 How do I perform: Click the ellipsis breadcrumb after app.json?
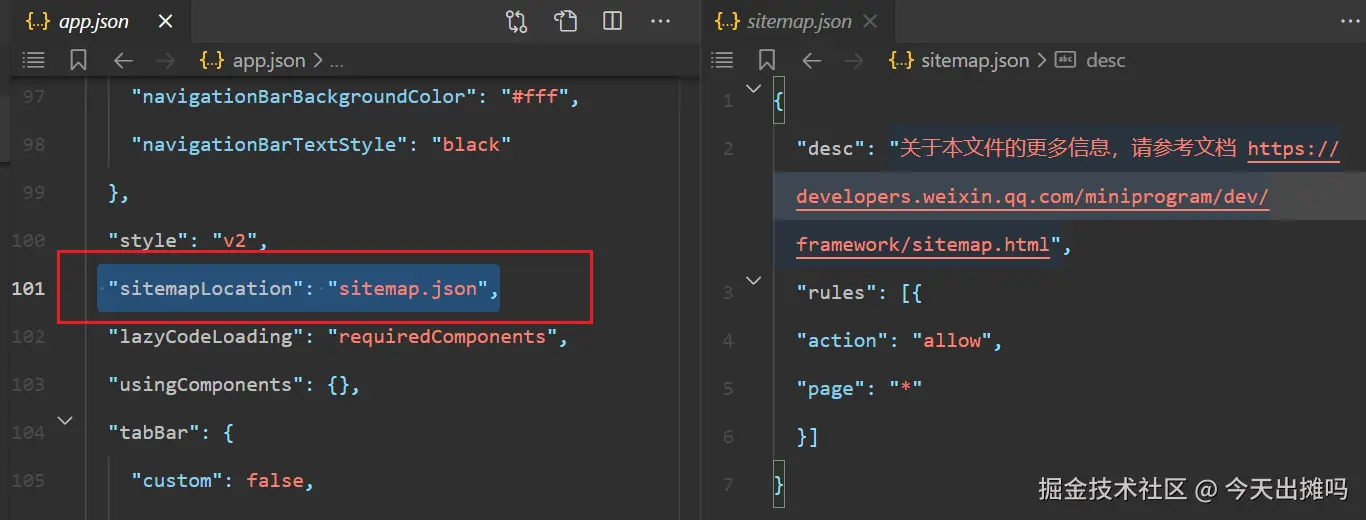pos(336,61)
